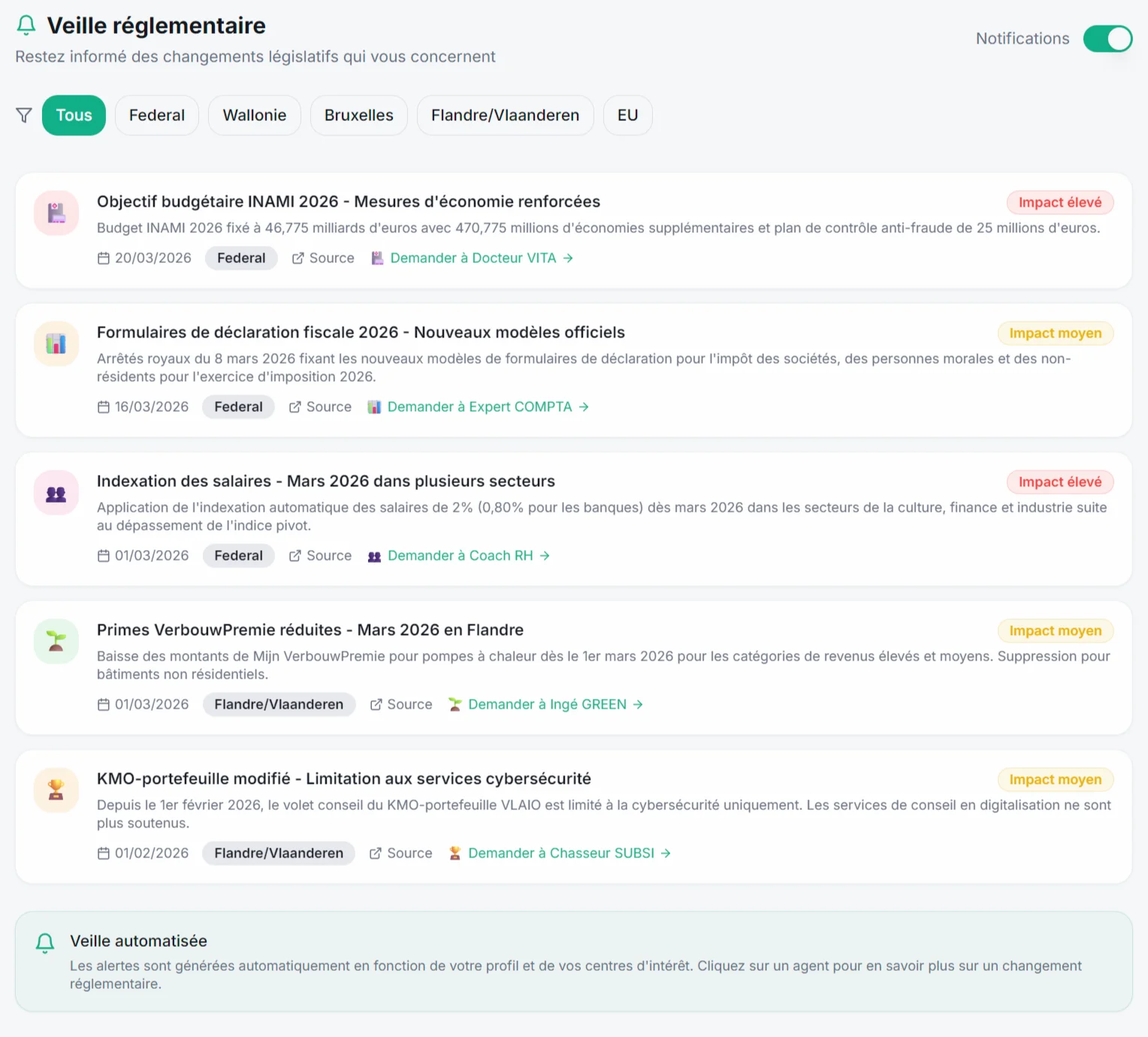Open Source link for Formulaires de déclaration fiscale
The height and width of the screenshot is (1037, 1148).
(319, 407)
